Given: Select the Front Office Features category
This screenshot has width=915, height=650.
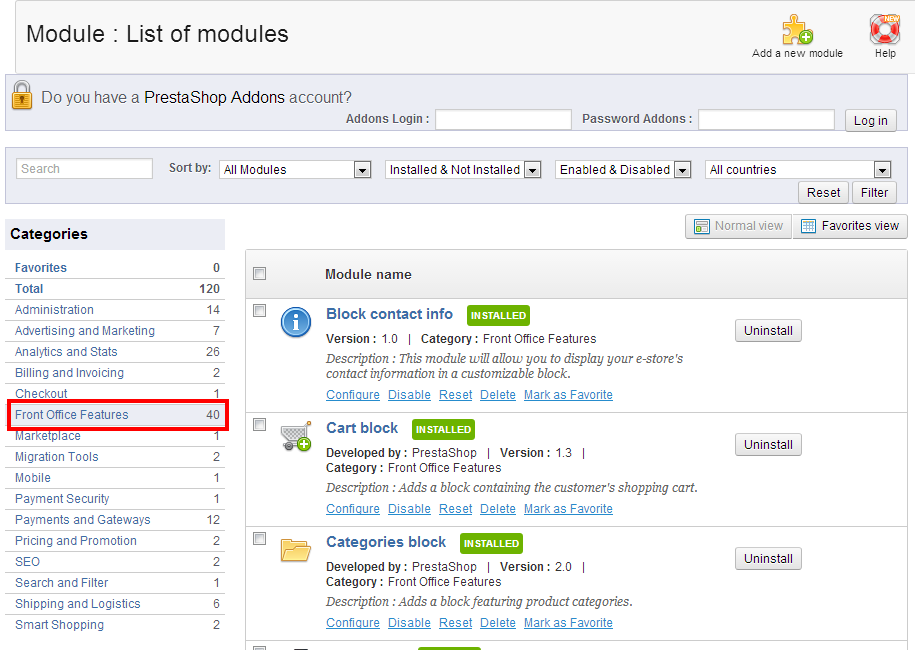Looking at the screenshot, I should click(x=72, y=415).
